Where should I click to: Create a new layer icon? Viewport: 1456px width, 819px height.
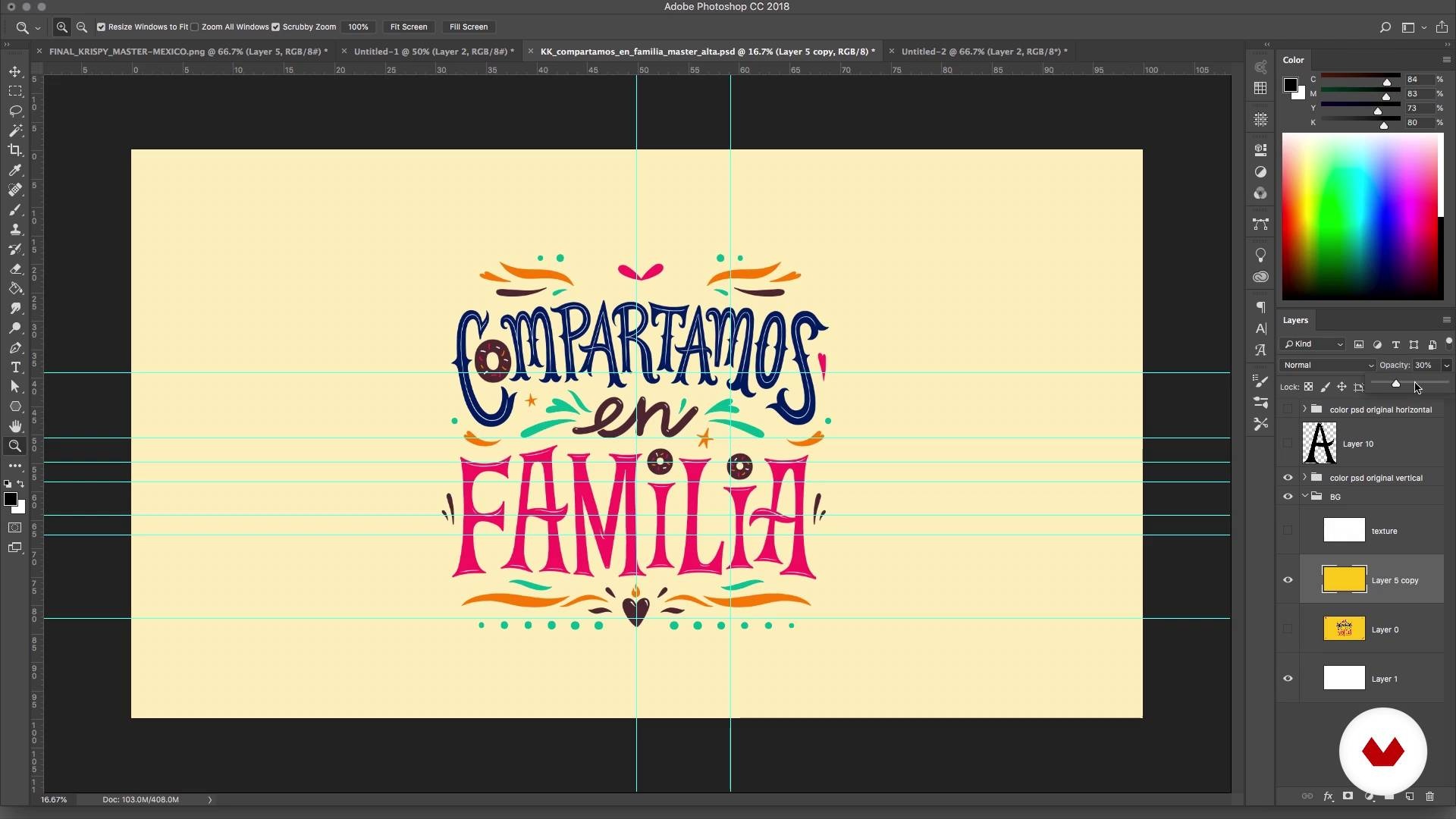[x=1410, y=796]
